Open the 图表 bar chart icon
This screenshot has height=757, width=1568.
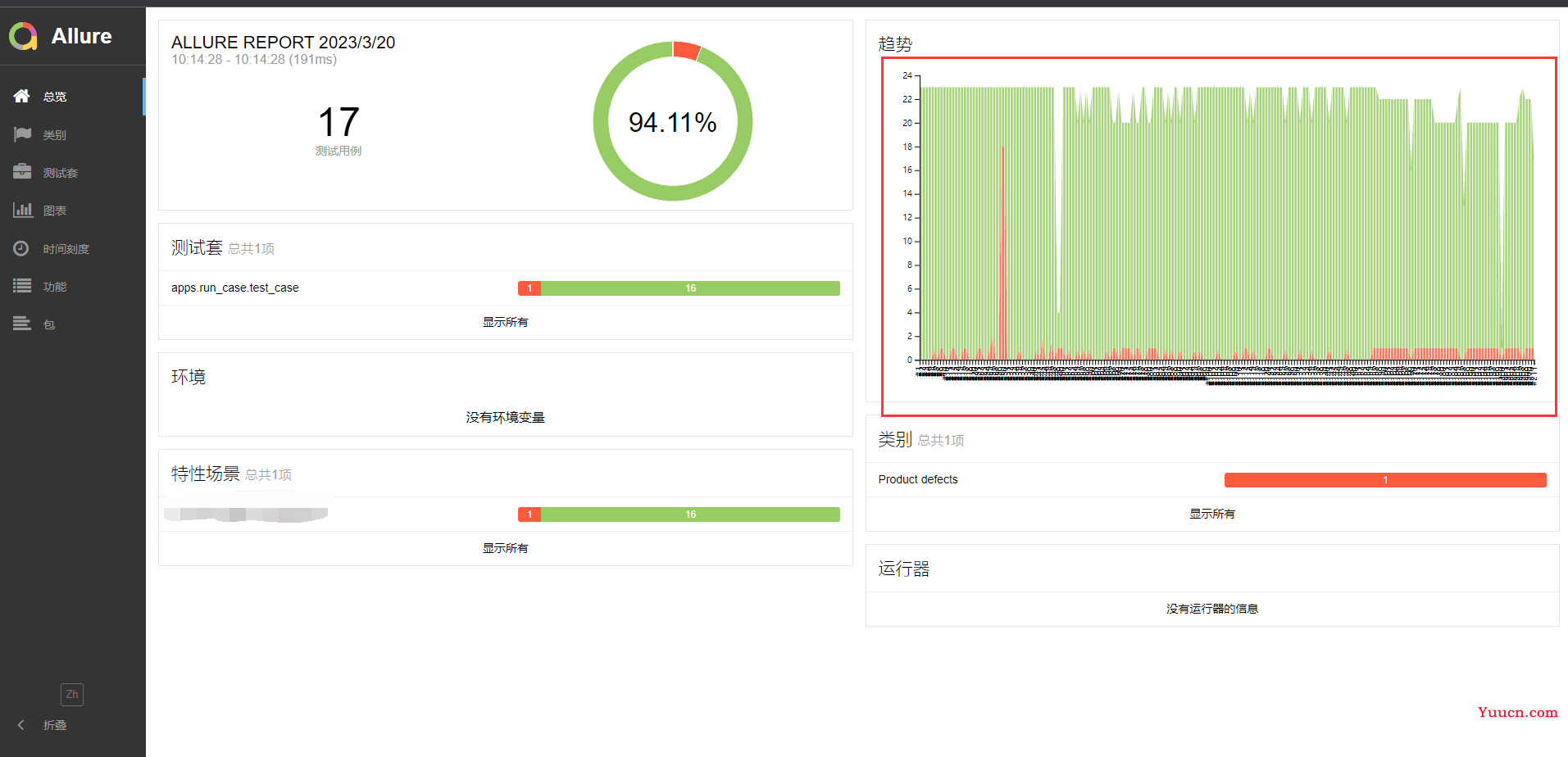click(22, 210)
